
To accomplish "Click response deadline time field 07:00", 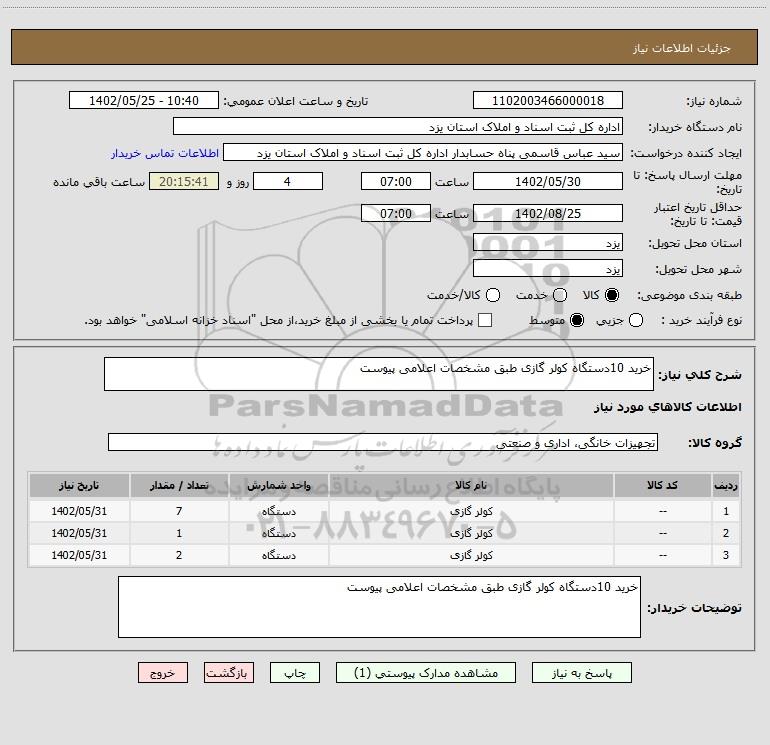I will pyautogui.click(x=396, y=181).
